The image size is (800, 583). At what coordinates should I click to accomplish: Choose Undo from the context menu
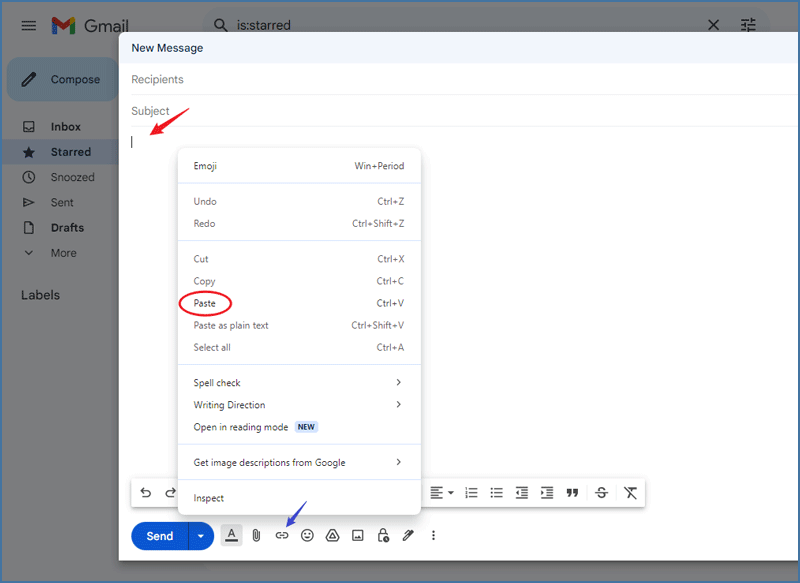299,201
